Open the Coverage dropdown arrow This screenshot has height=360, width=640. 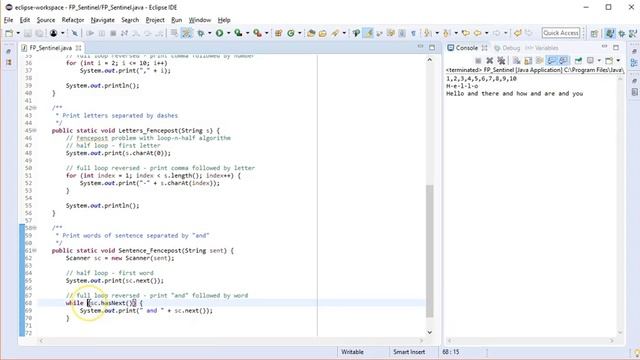pos(247,33)
